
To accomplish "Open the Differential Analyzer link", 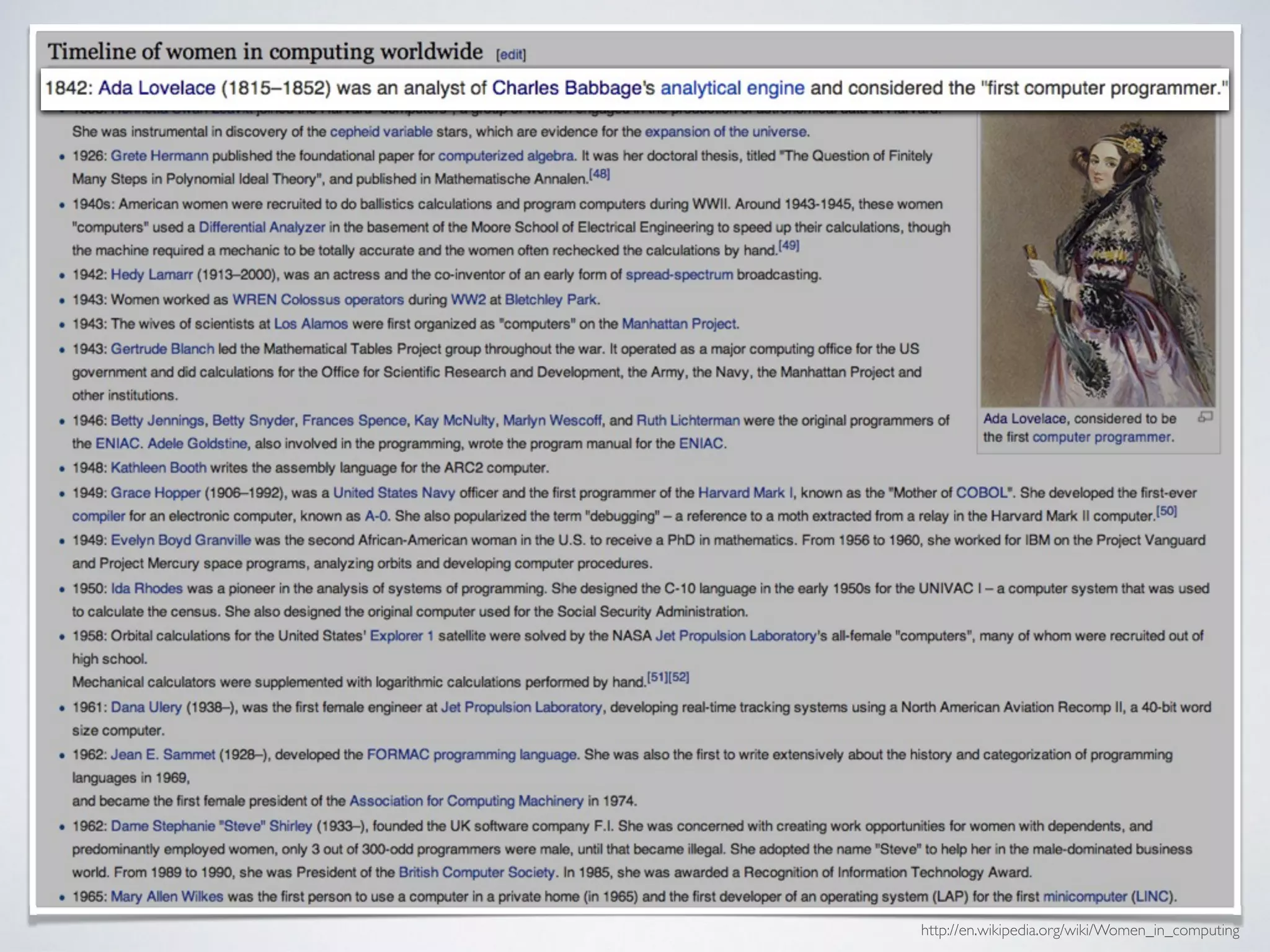I will 262,227.
